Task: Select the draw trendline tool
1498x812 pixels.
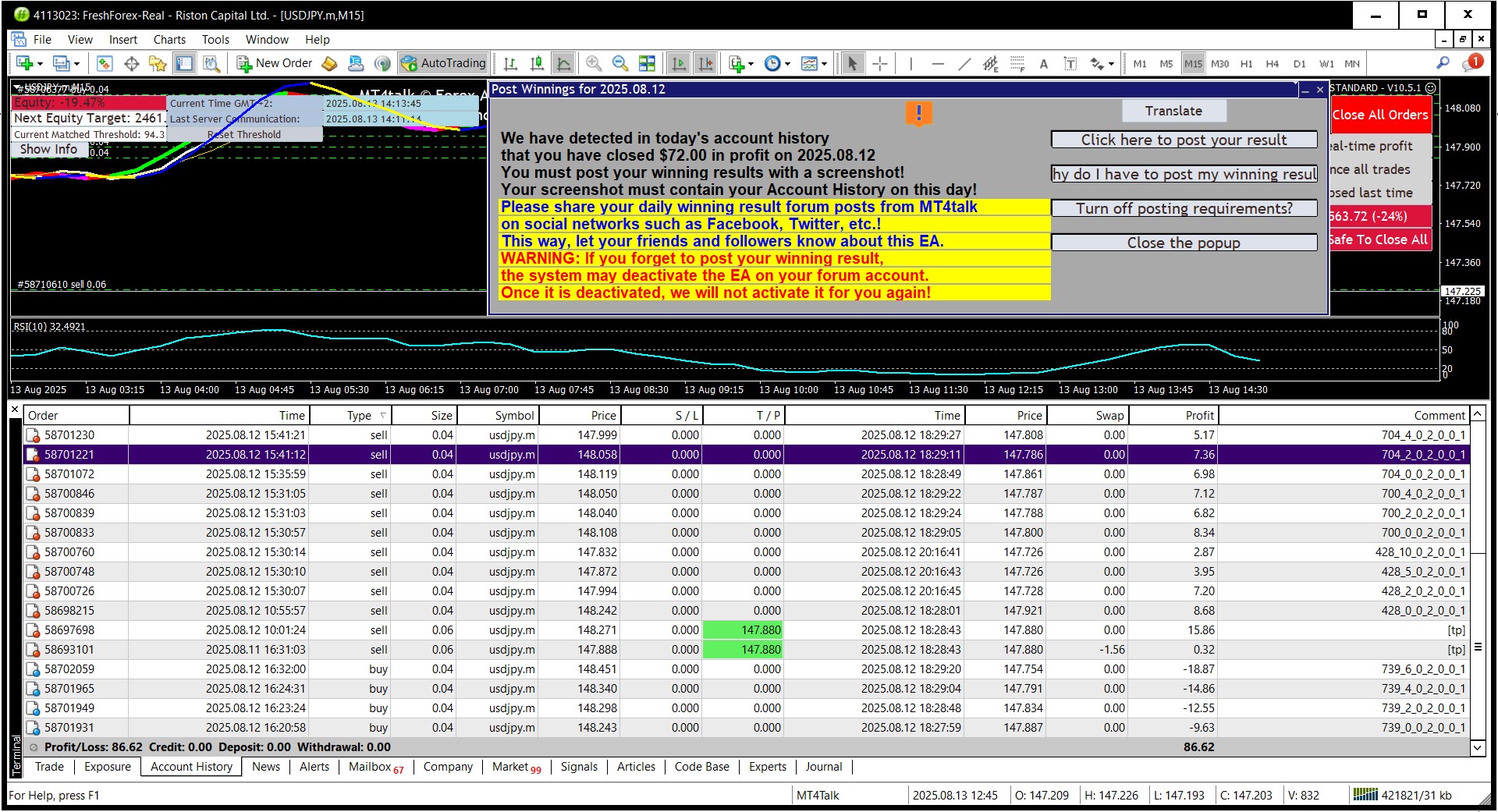Action: (964, 64)
